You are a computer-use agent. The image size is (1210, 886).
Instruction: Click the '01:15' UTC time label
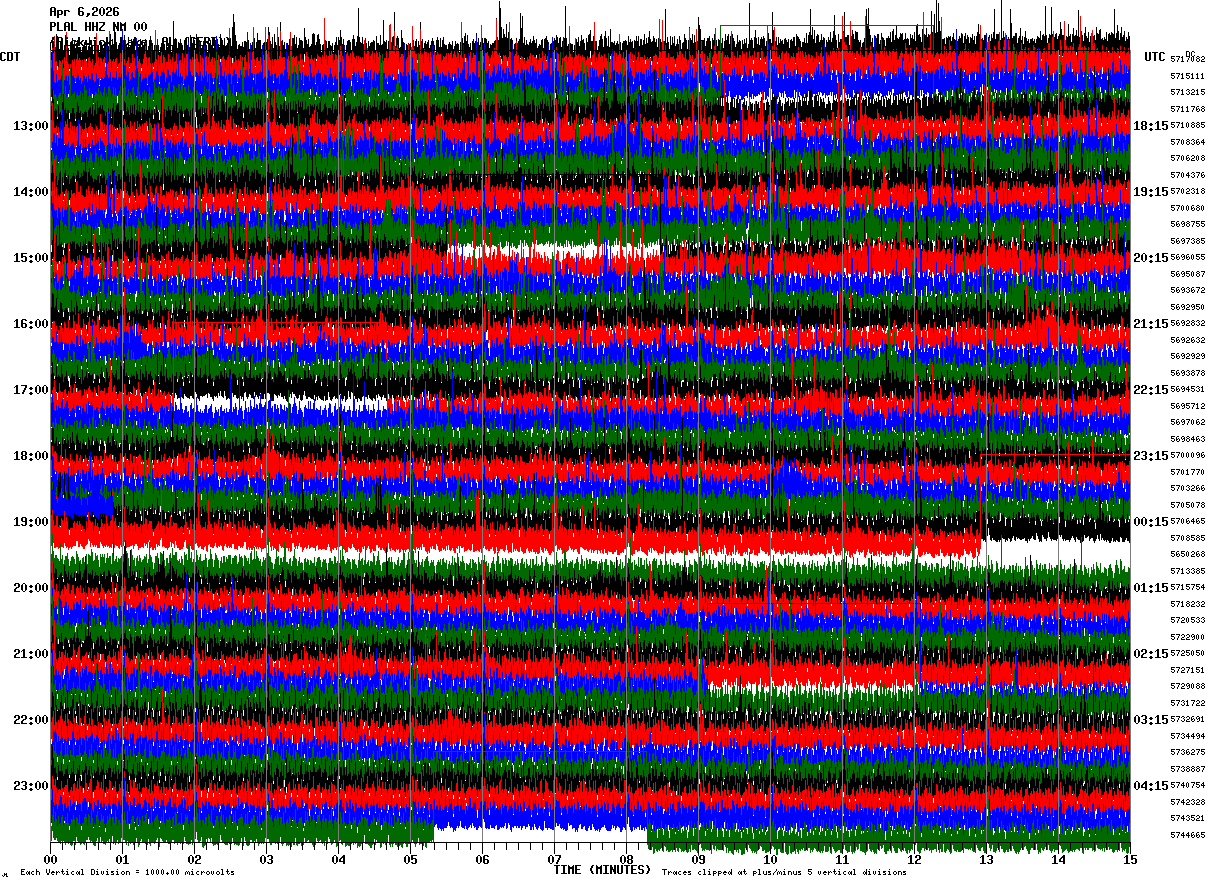point(1150,588)
